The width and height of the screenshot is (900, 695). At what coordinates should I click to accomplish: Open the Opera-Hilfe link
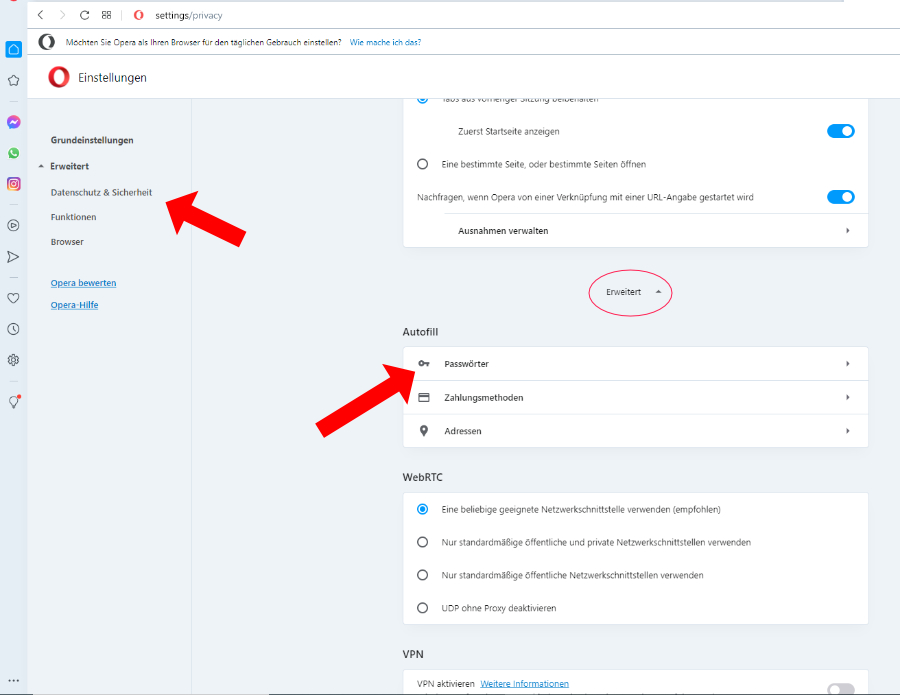[74, 305]
